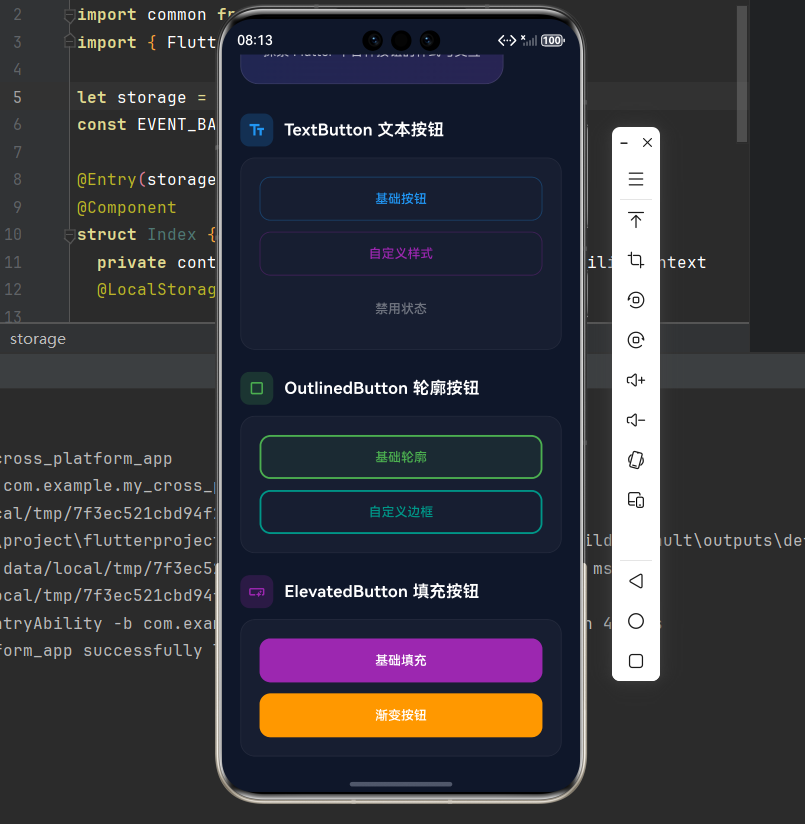This screenshot has height=824, width=805.
Task: Click line number 10 in gutter
Action: [x=13, y=234]
